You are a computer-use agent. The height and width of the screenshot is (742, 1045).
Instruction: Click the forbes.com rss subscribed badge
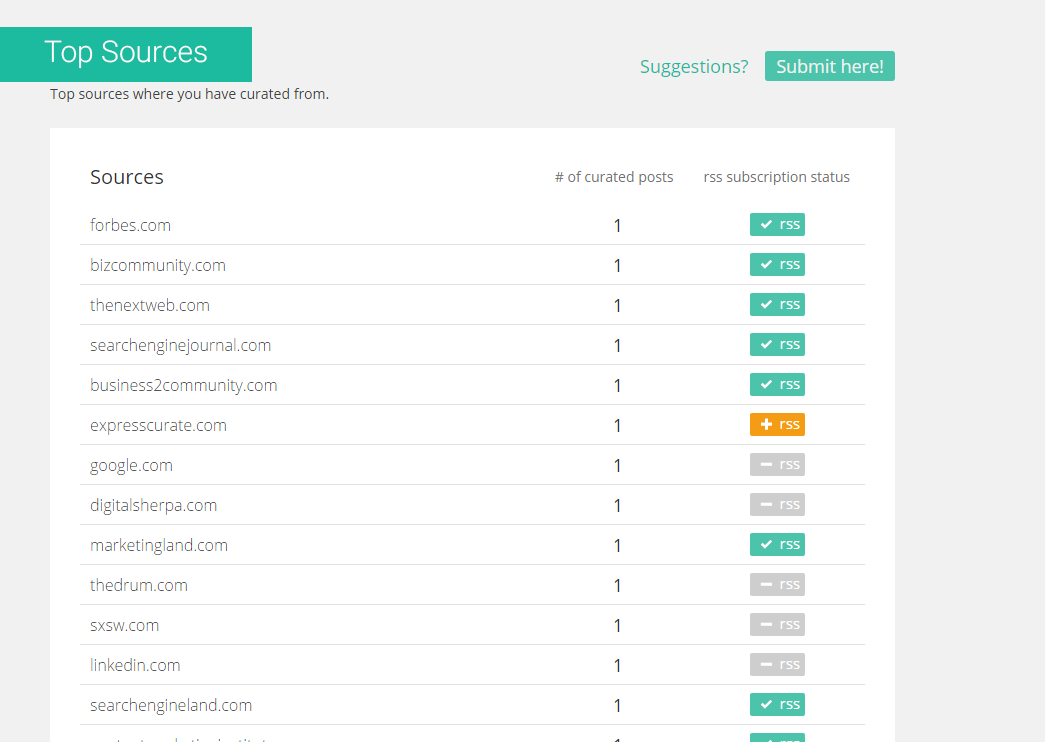[777, 225]
